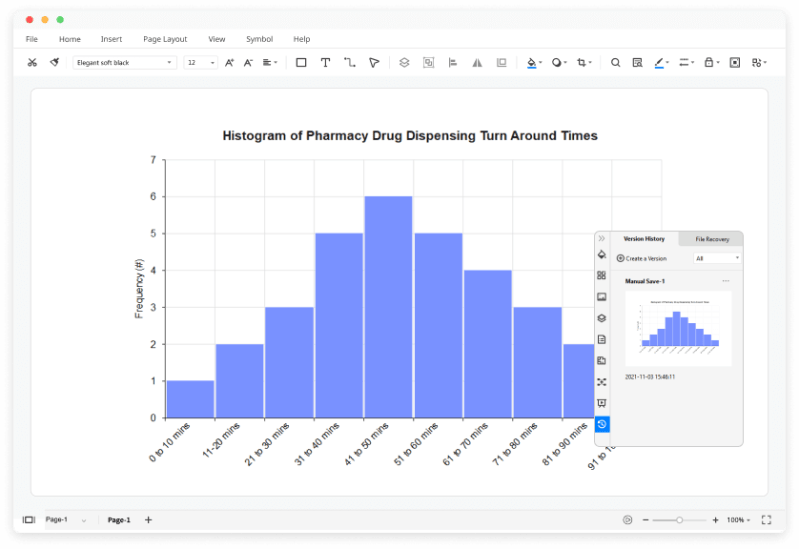Click the Search magnifier icon

point(616,62)
